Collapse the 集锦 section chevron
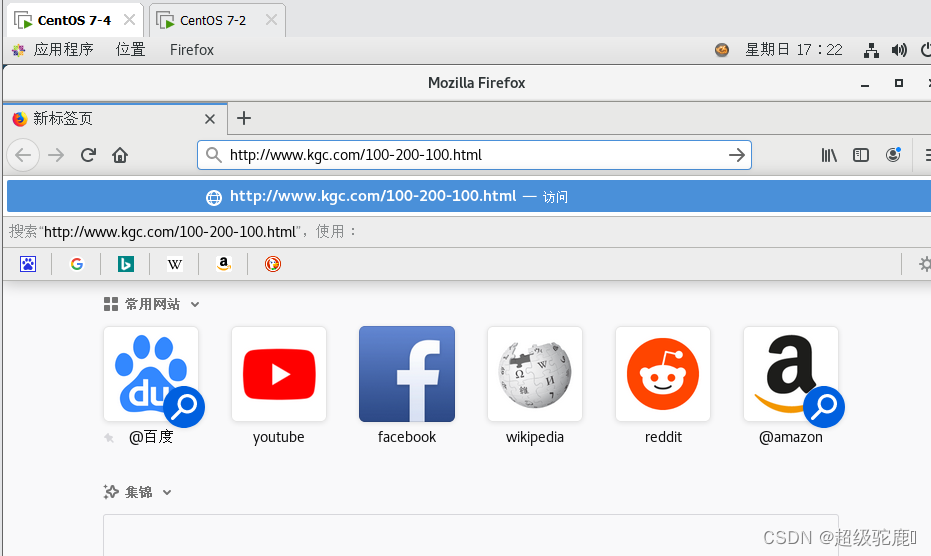 167,492
